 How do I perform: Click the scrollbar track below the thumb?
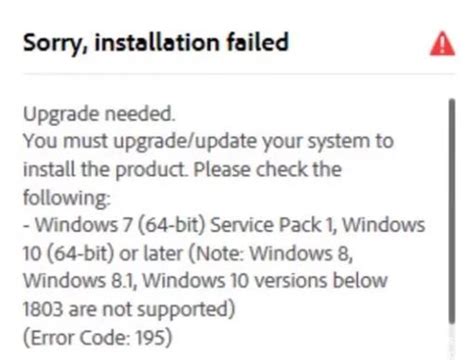point(452,342)
